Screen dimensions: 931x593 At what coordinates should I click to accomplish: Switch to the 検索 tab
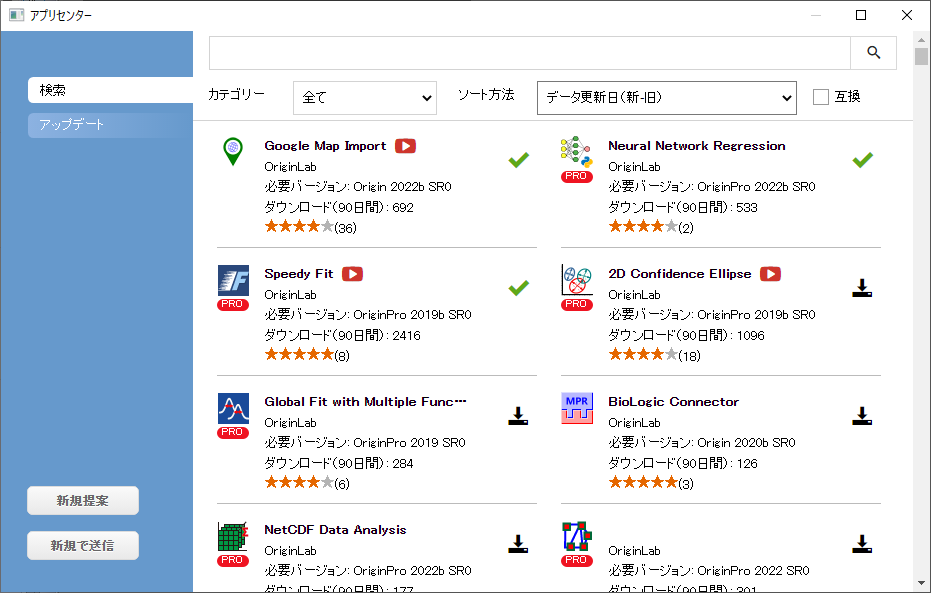(x=110, y=90)
